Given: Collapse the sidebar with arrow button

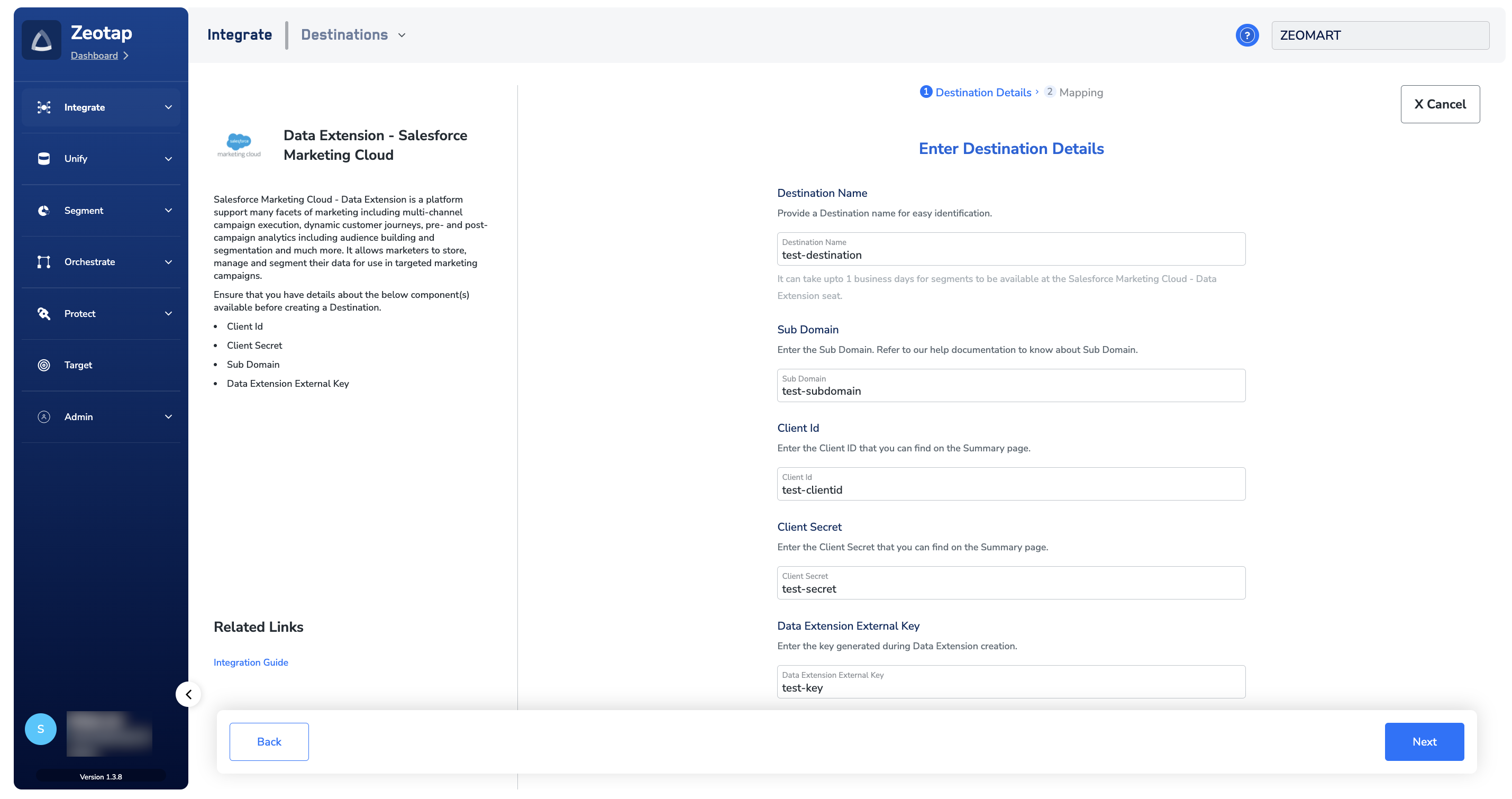Looking at the screenshot, I should [x=188, y=695].
